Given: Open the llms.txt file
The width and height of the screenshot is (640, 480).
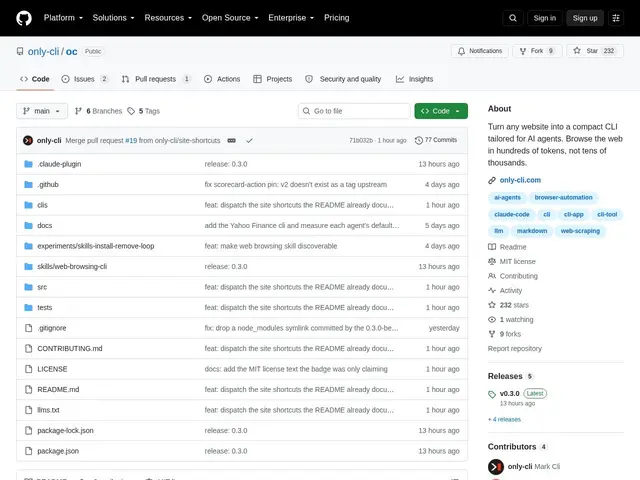Looking at the screenshot, I should click(48, 410).
